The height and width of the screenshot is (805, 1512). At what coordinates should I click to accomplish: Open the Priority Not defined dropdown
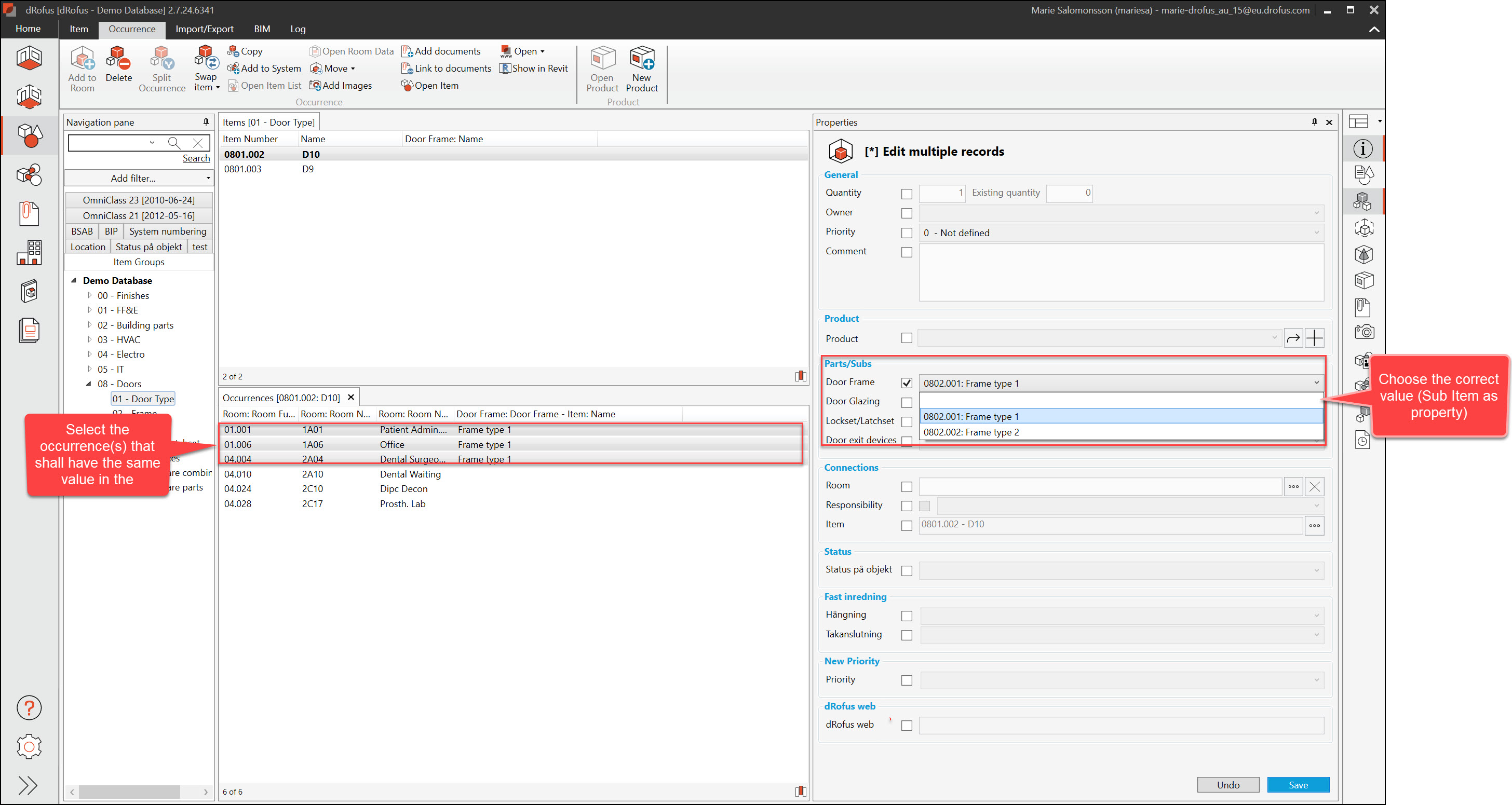[x=1120, y=233]
